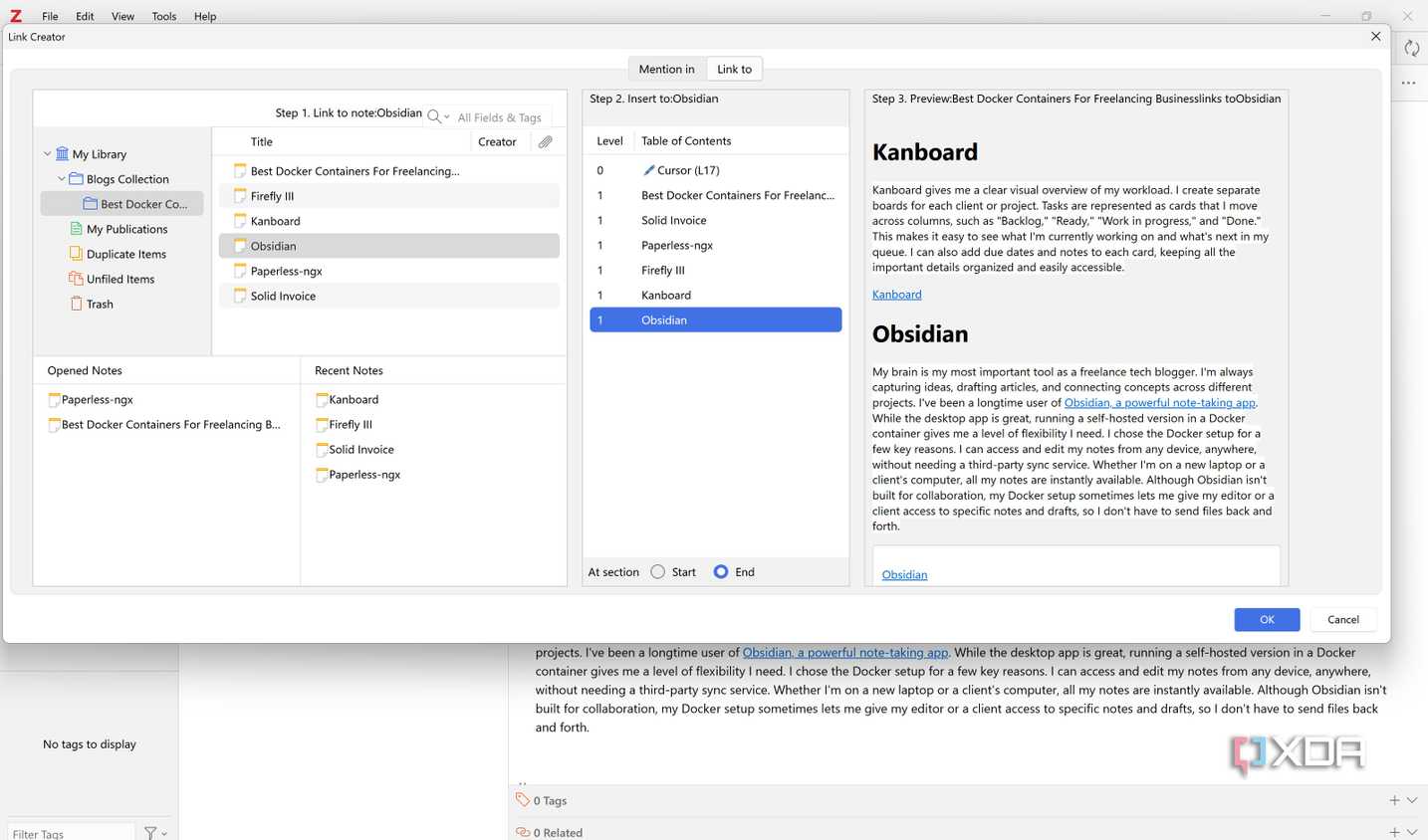Select the Cursor (L17) row with pencil icon
The height and width of the screenshot is (840, 1428).
coord(716,170)
